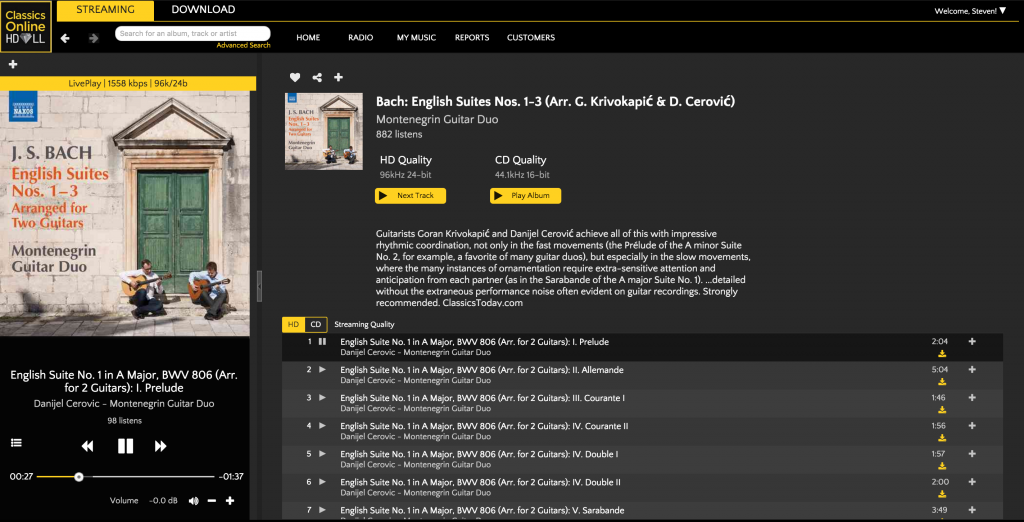Click the large album artwork in player
Viewport: 1024px width, 522px height.
click(125, 214)
